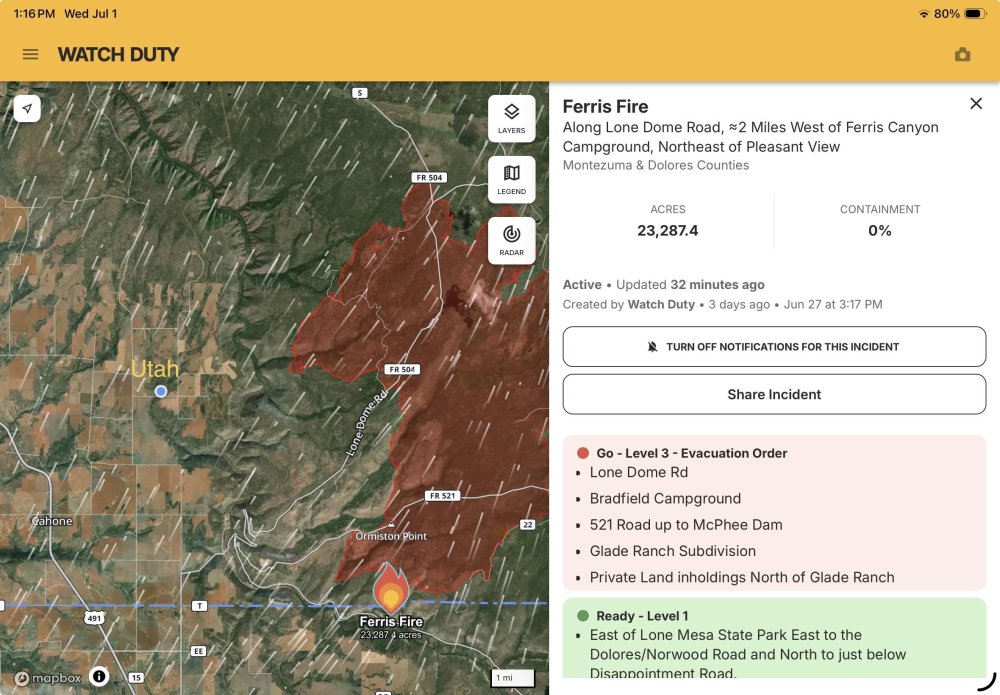The image size is (1000, 695).
Task: Center map on my location arrow
Action: pos(27,108)
